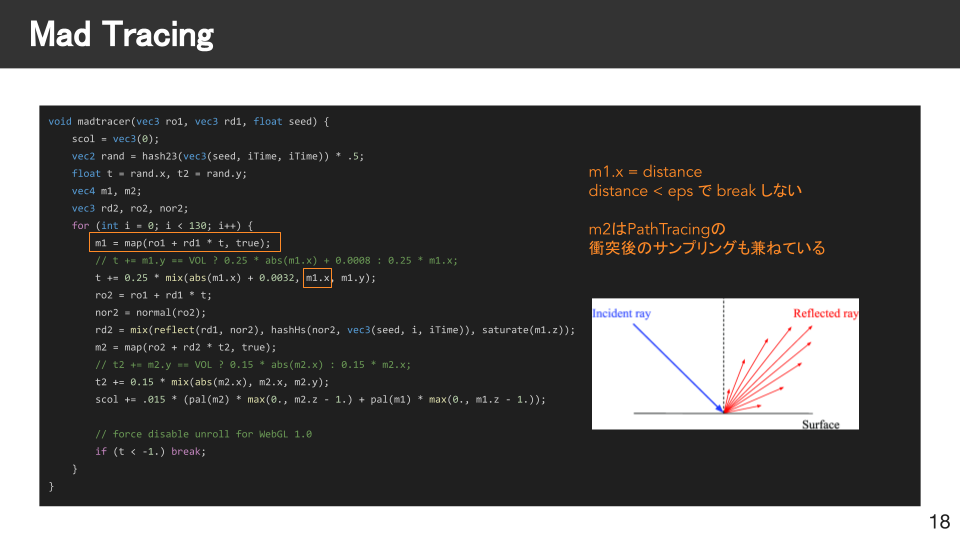Click the "Incident ray" diagram label
960x540 pixels.
coord(621,314)
